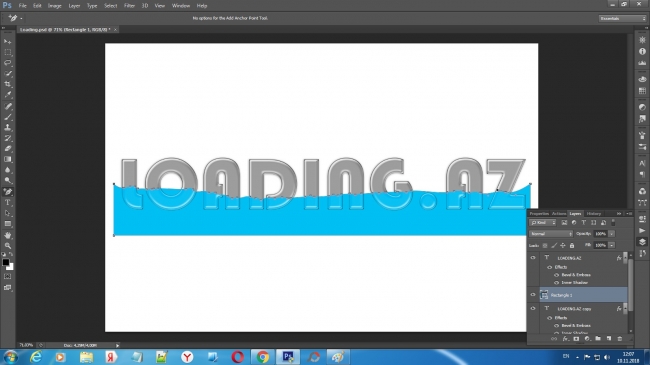
Task: Open Chrome from the Windows taskbar
Action: pyautogui.click(x=262, y=357)
